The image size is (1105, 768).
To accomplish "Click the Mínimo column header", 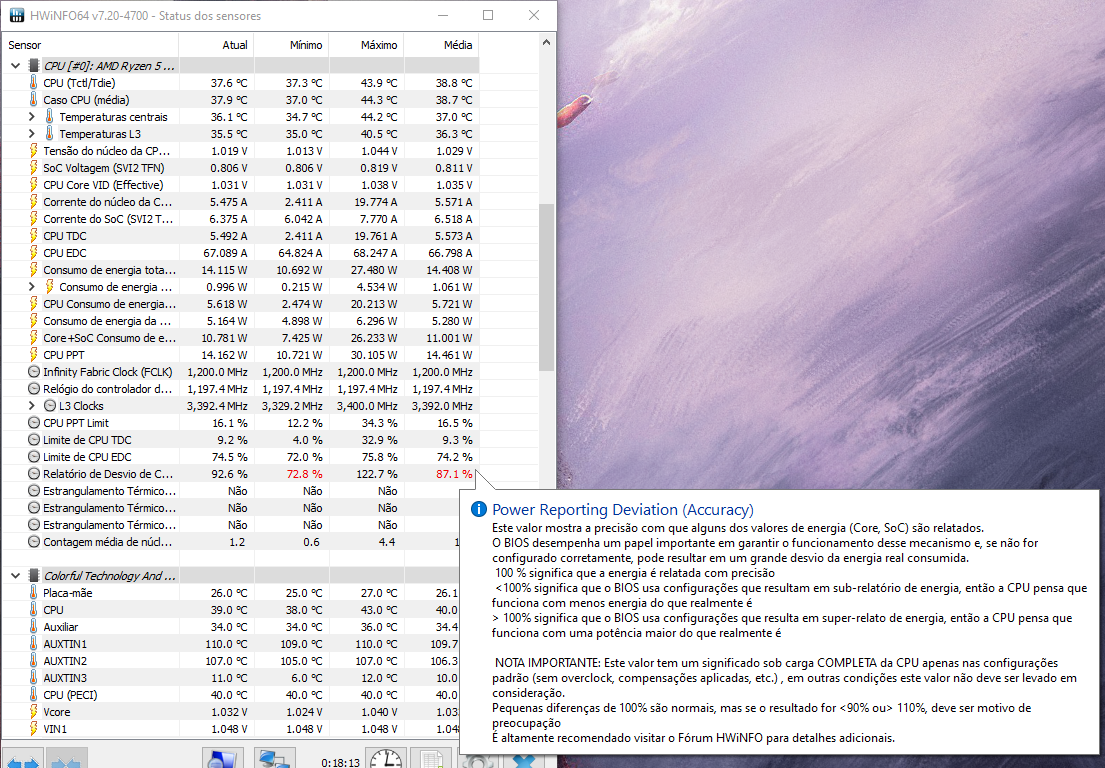I will [291, 44].
